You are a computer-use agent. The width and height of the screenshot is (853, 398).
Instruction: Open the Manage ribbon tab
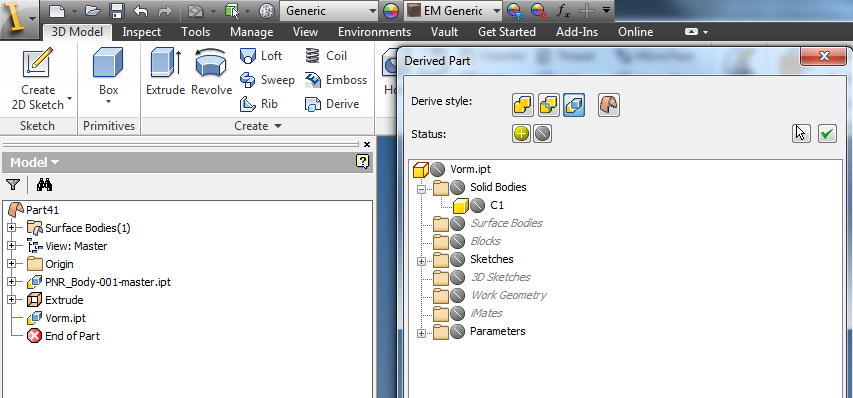point(251,32)
